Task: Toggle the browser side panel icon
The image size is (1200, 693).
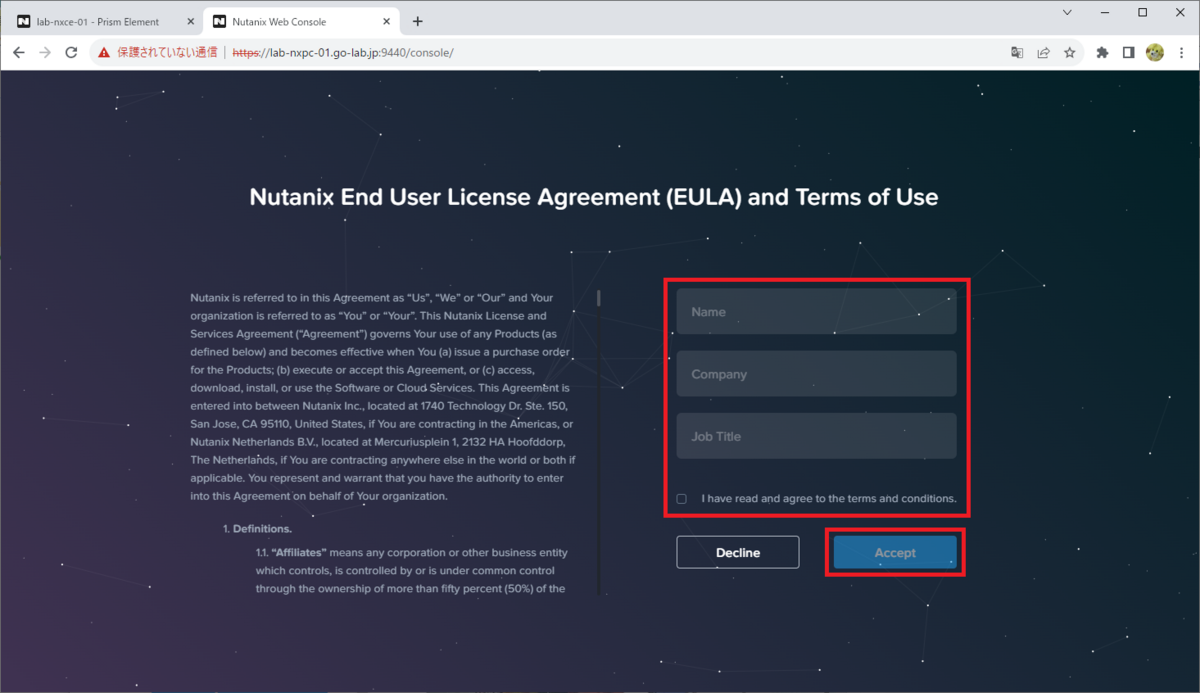Action: point(1128,52)
